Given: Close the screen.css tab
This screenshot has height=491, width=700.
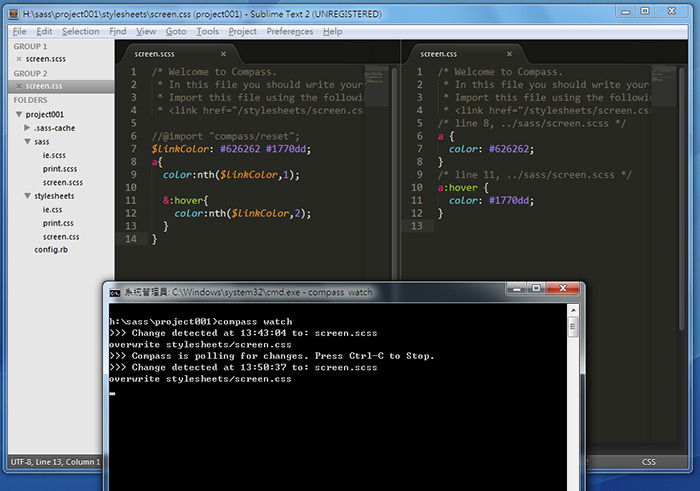Looking at the screenshot, I should [509, 54].
